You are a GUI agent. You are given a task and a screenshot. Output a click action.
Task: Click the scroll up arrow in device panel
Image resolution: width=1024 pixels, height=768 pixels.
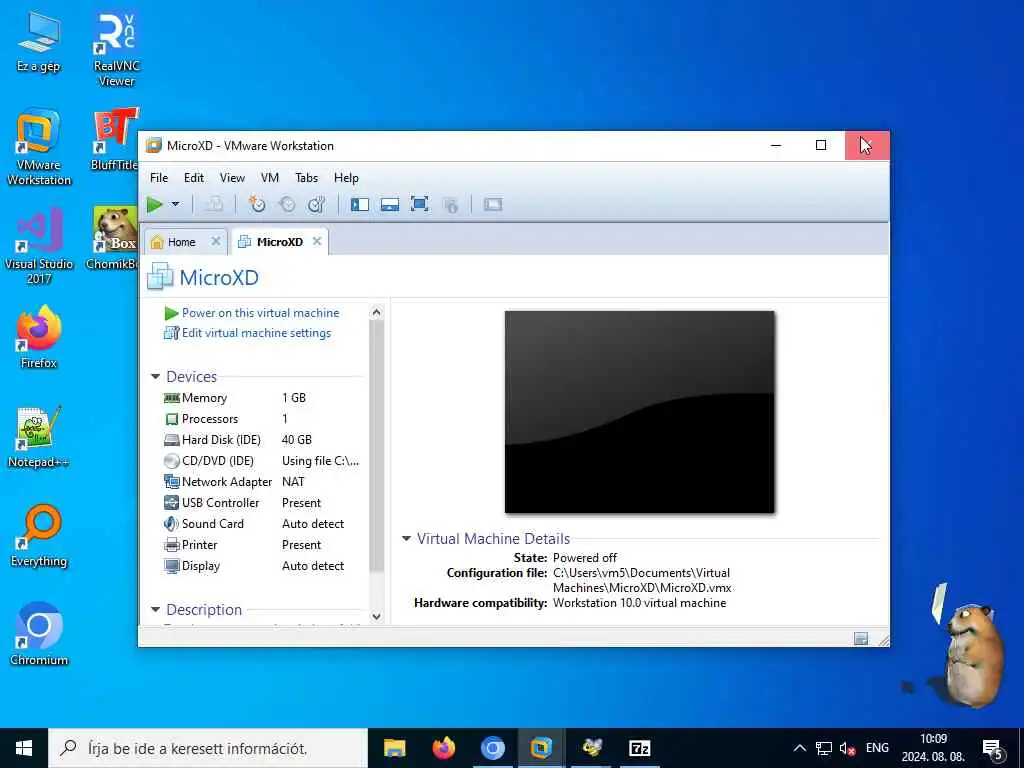(376, 313)
